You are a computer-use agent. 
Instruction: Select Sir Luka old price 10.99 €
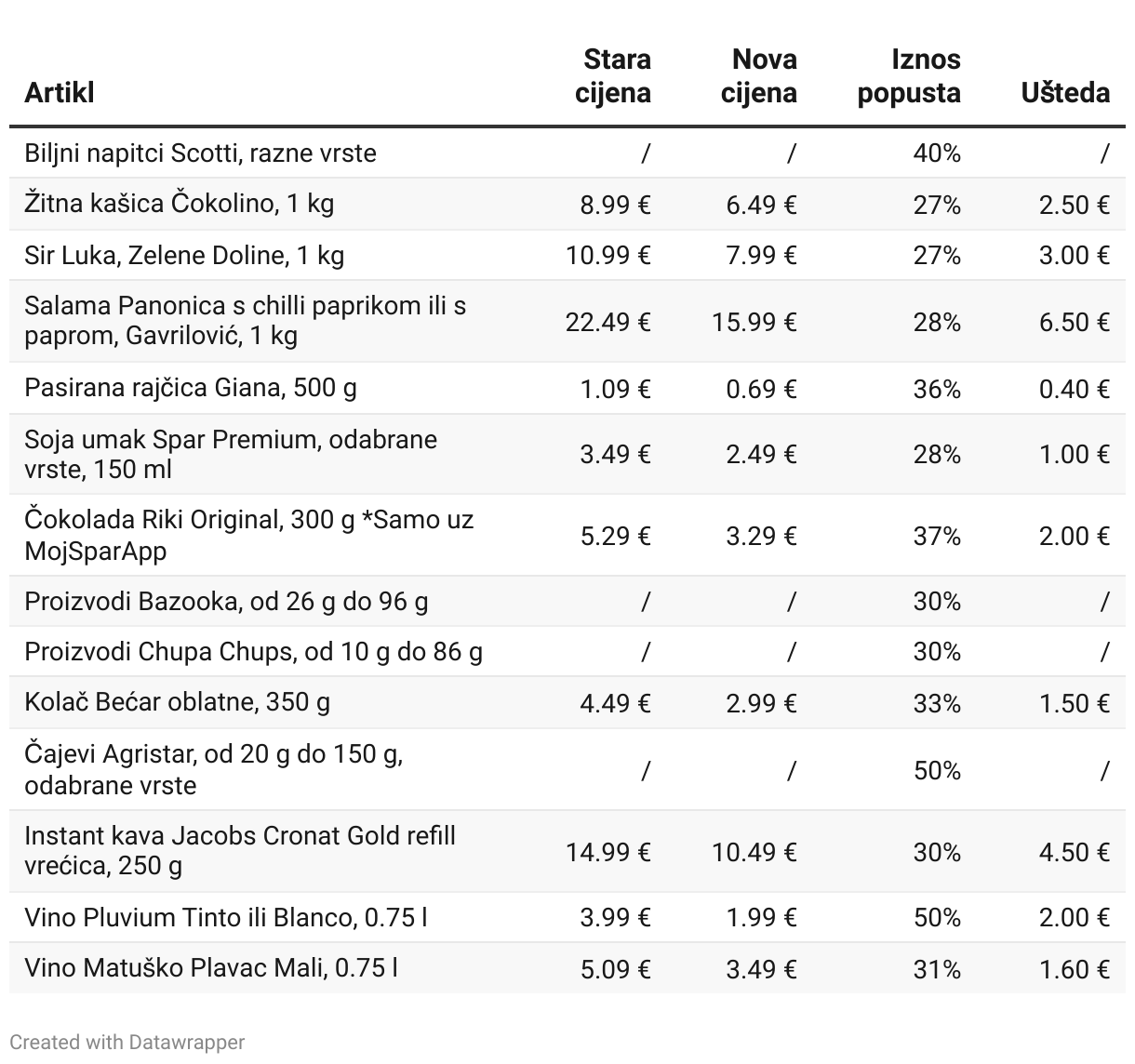point(608,256)
